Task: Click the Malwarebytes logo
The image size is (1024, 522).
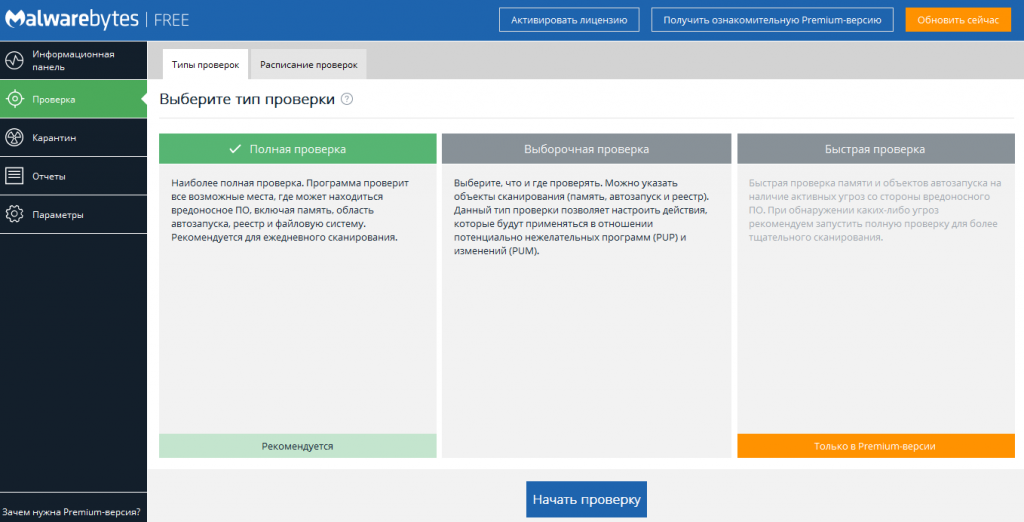Action: [68, 20]
